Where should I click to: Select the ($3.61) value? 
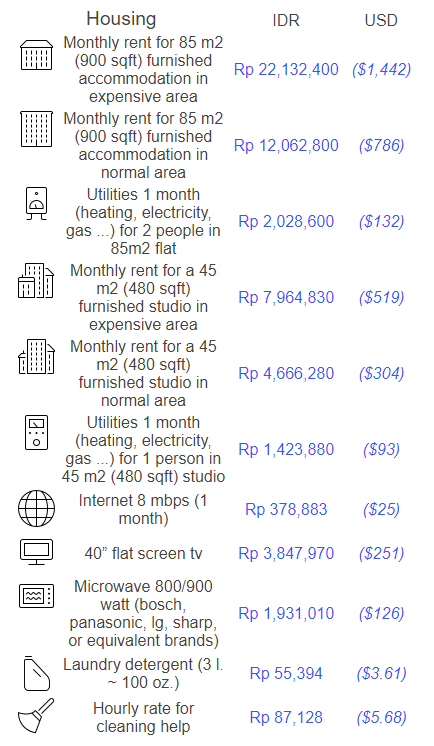(381, 673)
